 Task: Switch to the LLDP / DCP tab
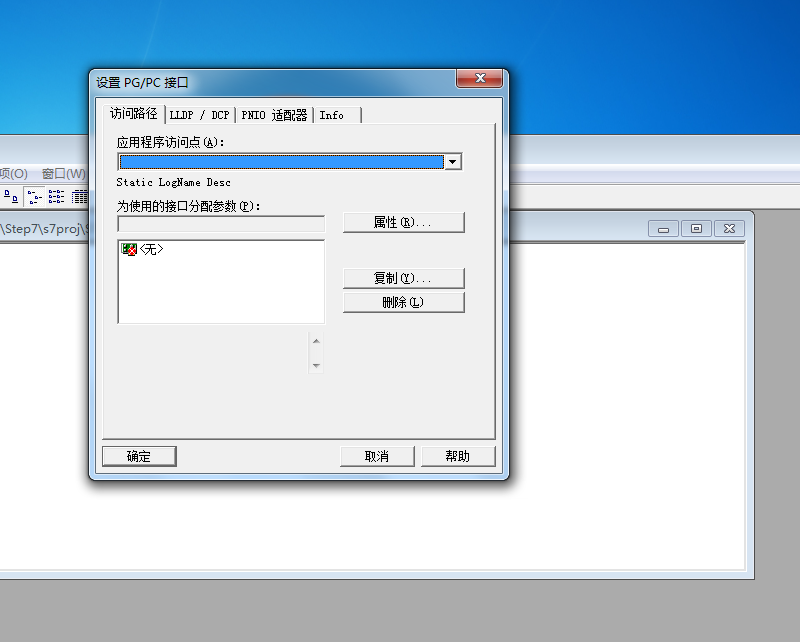(x=199, y=115)
